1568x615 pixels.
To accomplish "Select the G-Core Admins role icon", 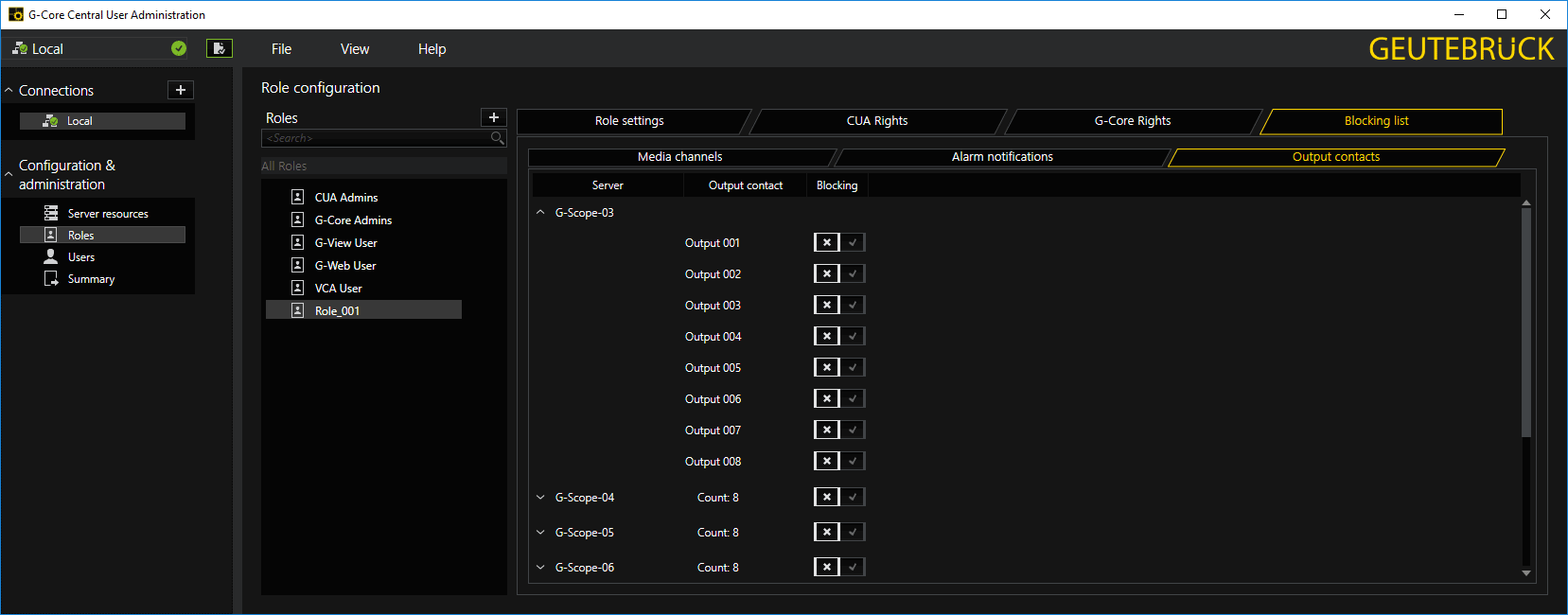I will click(297, 220).
